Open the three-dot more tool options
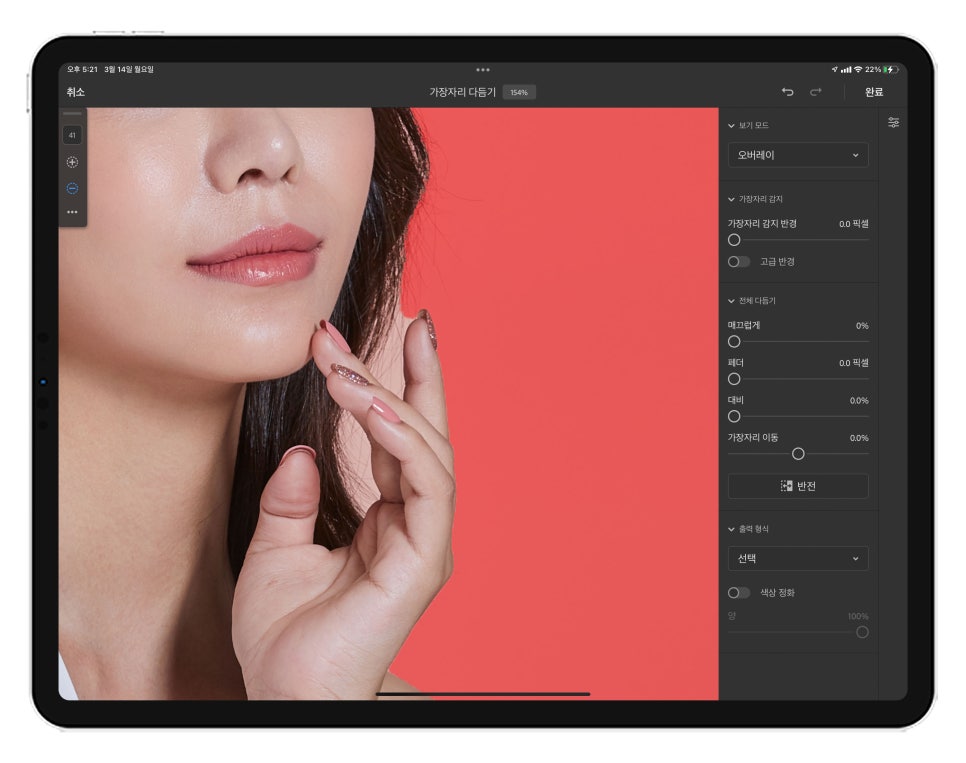This screenshot has height=763, width=966. coord(72,212)
